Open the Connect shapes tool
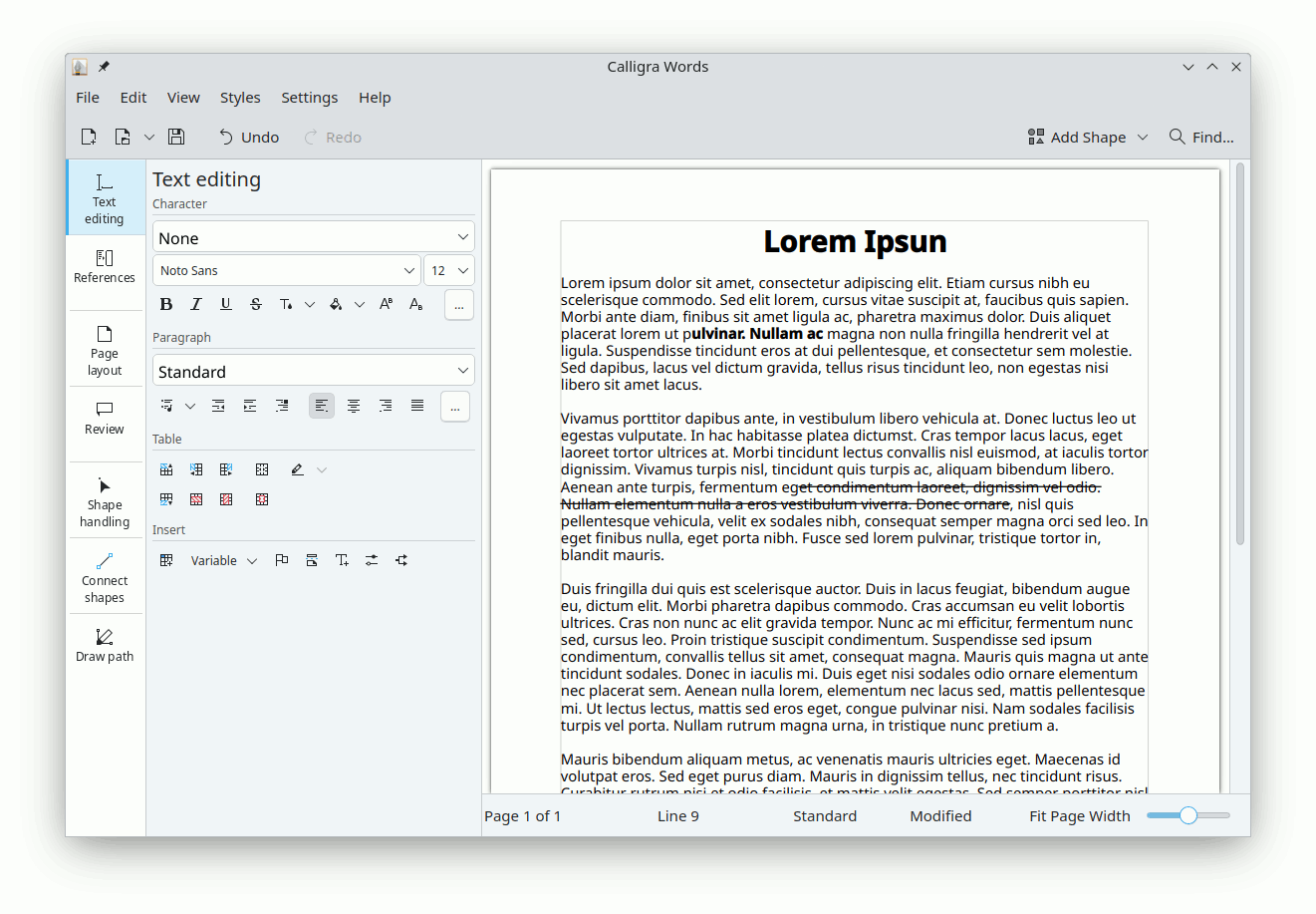This screenshot has width=1316, height=914. (105, 577)
